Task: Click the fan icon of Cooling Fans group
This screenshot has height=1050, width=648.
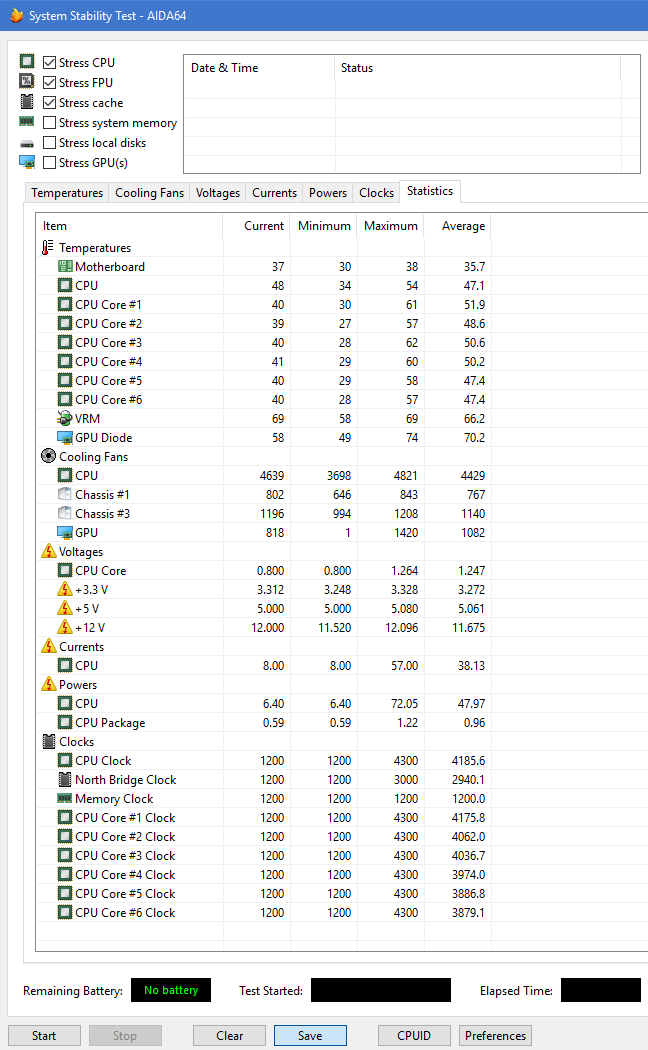Action: pyautogui.click(x=48, y=456)
